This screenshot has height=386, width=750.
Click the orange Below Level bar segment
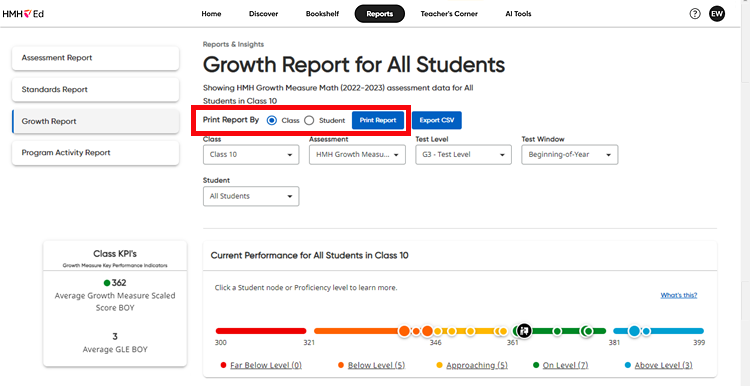(356, 331)
